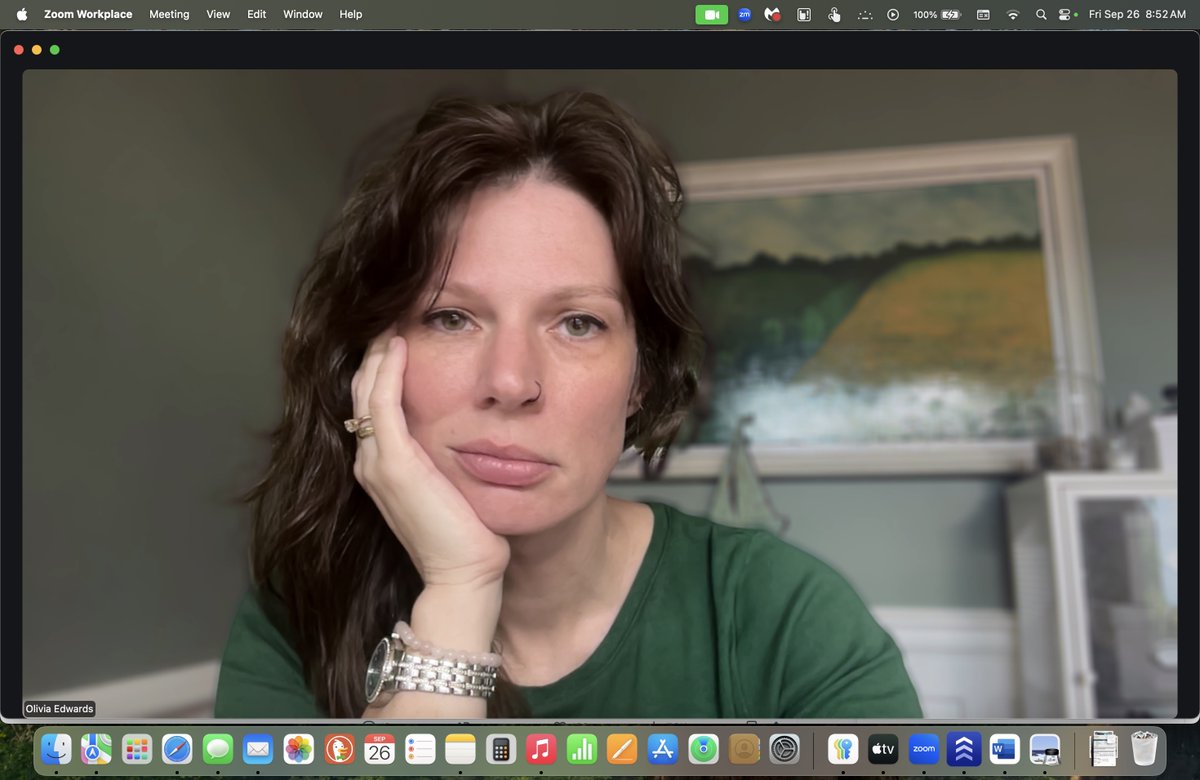
Task: Open the Help menu
Action: (x=351, y=14)
